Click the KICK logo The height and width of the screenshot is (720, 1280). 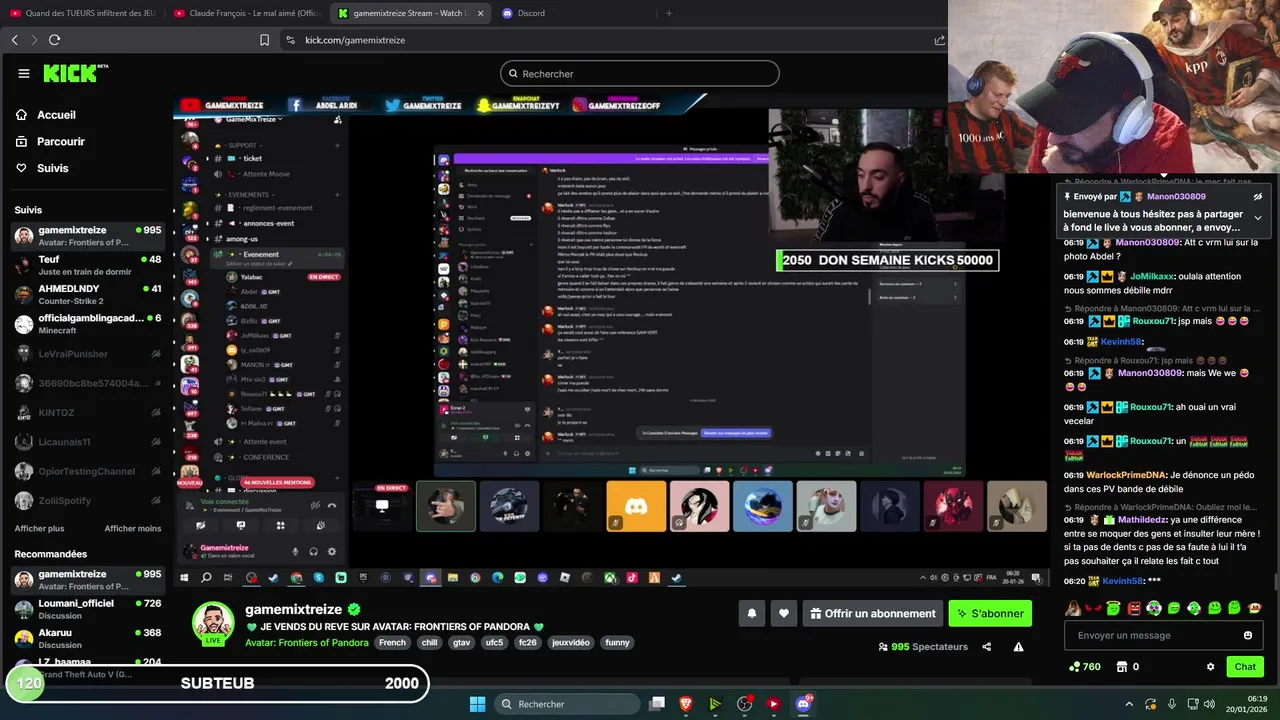(x=75, y=73)
